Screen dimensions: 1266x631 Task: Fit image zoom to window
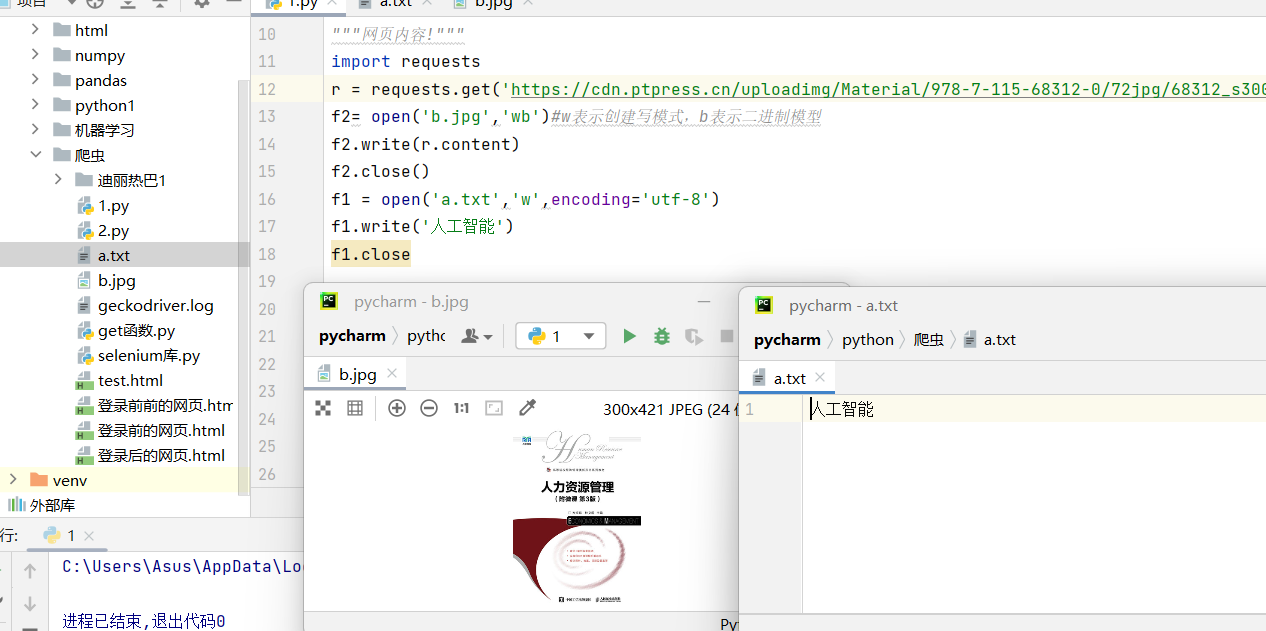point(494,408)
